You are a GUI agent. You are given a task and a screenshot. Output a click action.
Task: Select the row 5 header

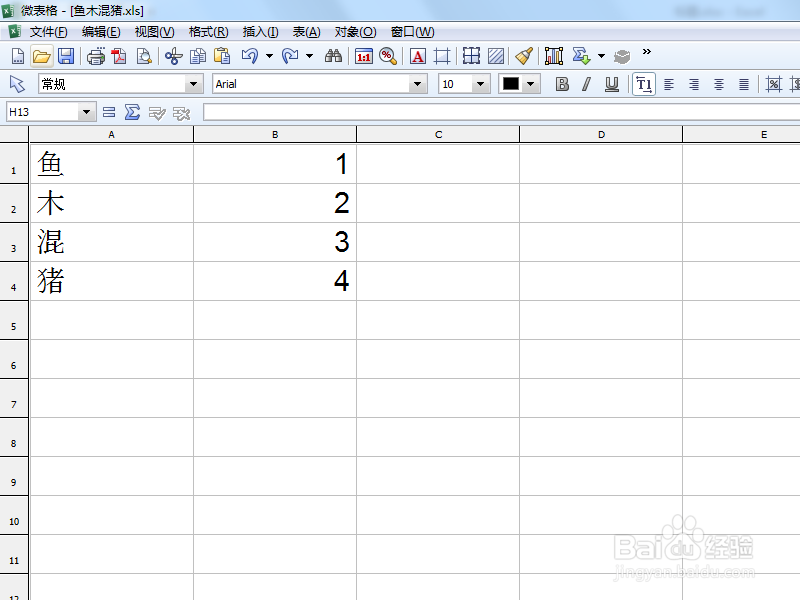click(x=14, y=320)
